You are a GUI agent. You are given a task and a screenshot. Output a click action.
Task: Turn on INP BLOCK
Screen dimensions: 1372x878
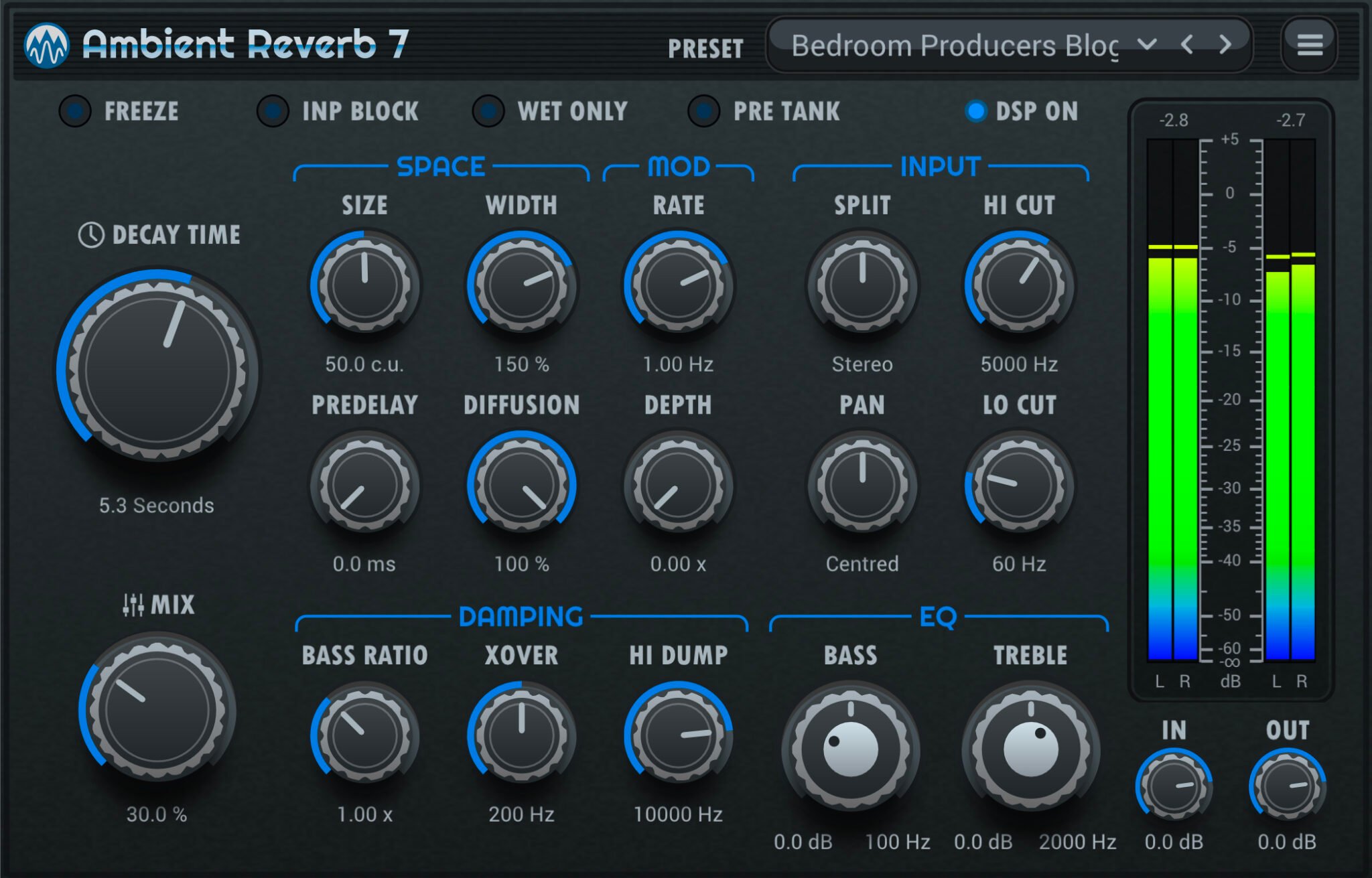click(272, 112)
